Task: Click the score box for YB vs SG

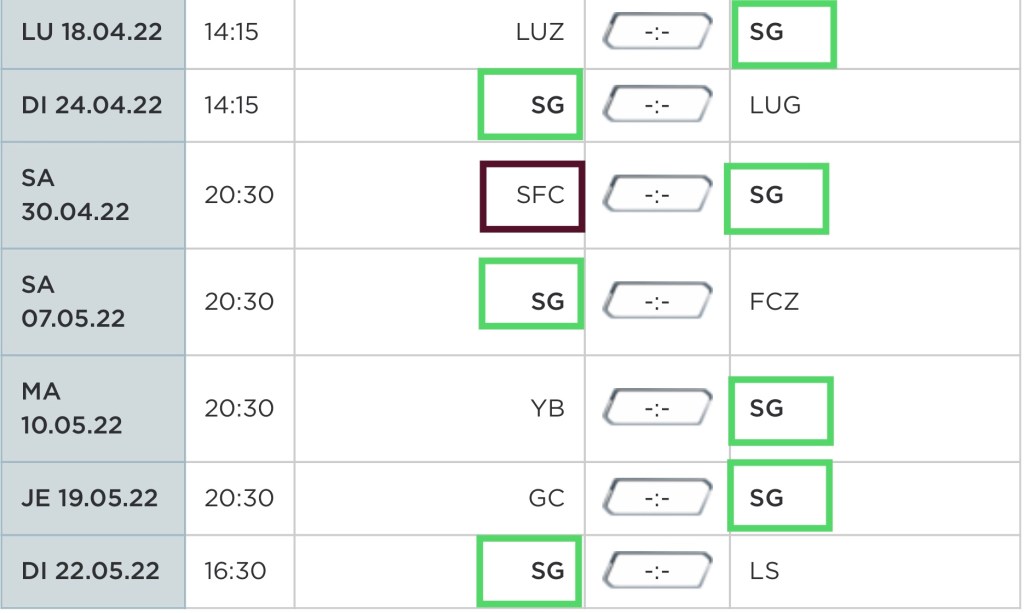Action: [657, 408]
